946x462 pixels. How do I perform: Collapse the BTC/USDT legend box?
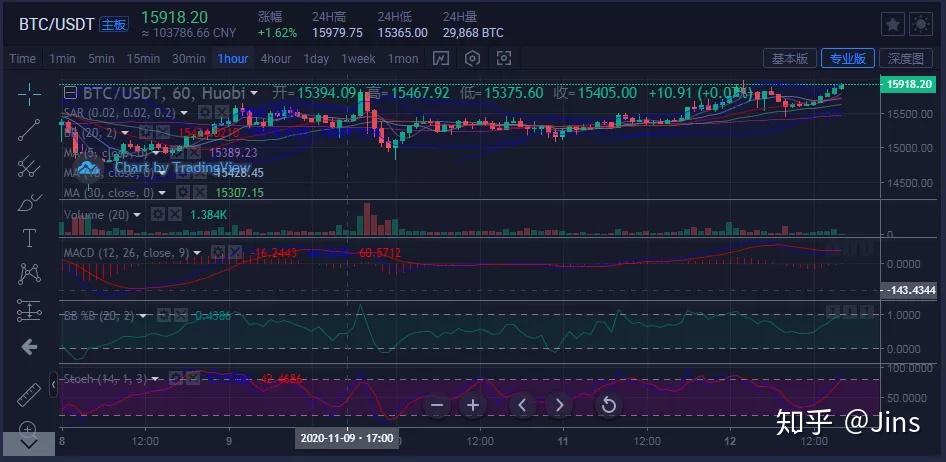coord(71,93)
